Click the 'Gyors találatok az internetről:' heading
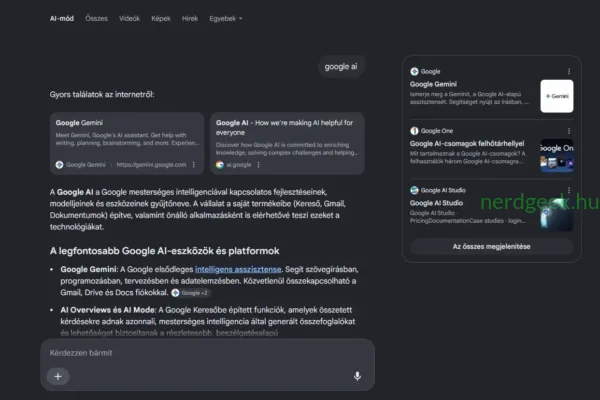 [x=102, y=95]
